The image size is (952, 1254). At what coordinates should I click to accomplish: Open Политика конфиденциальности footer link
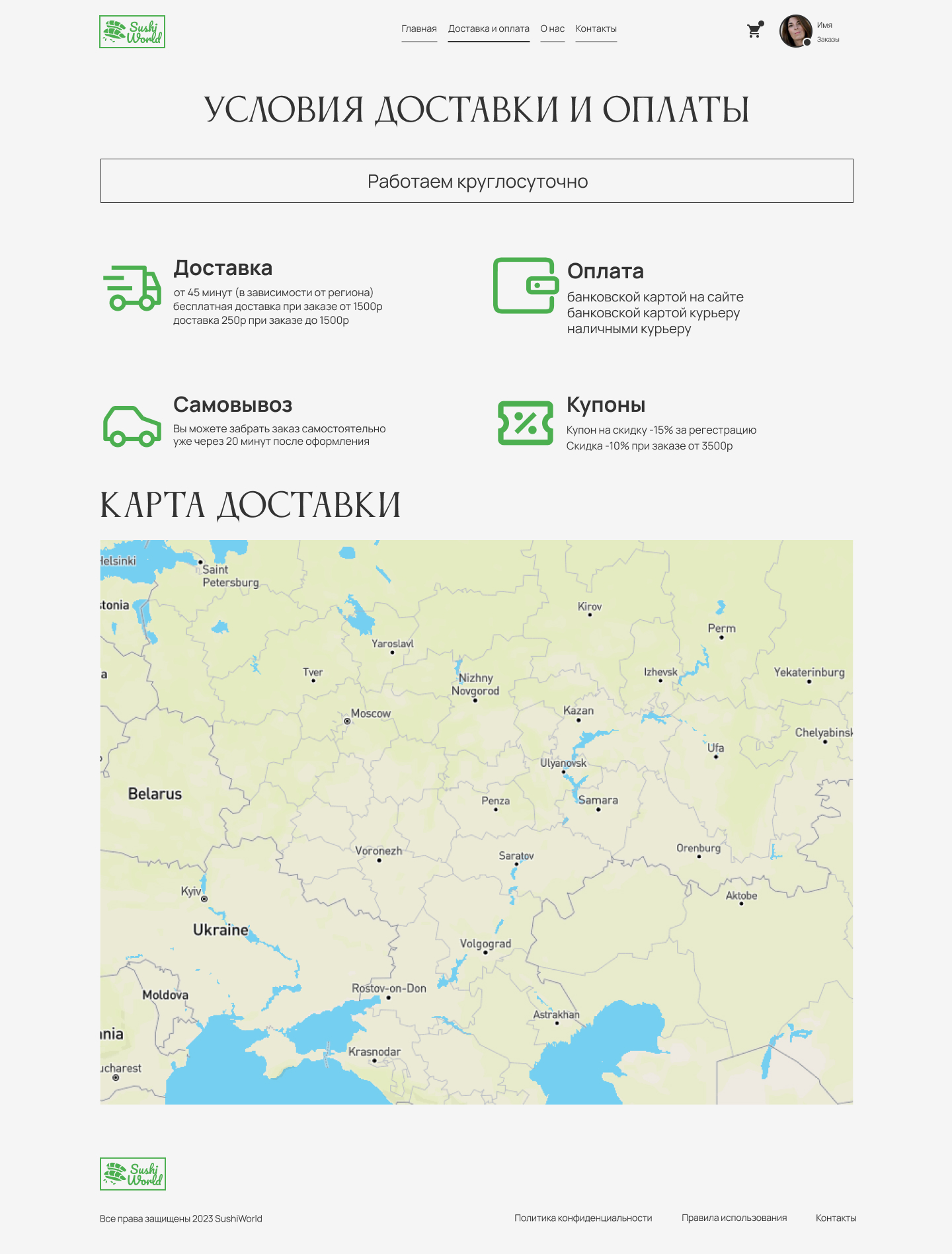pyautogui.click(x=583, y=1218)
